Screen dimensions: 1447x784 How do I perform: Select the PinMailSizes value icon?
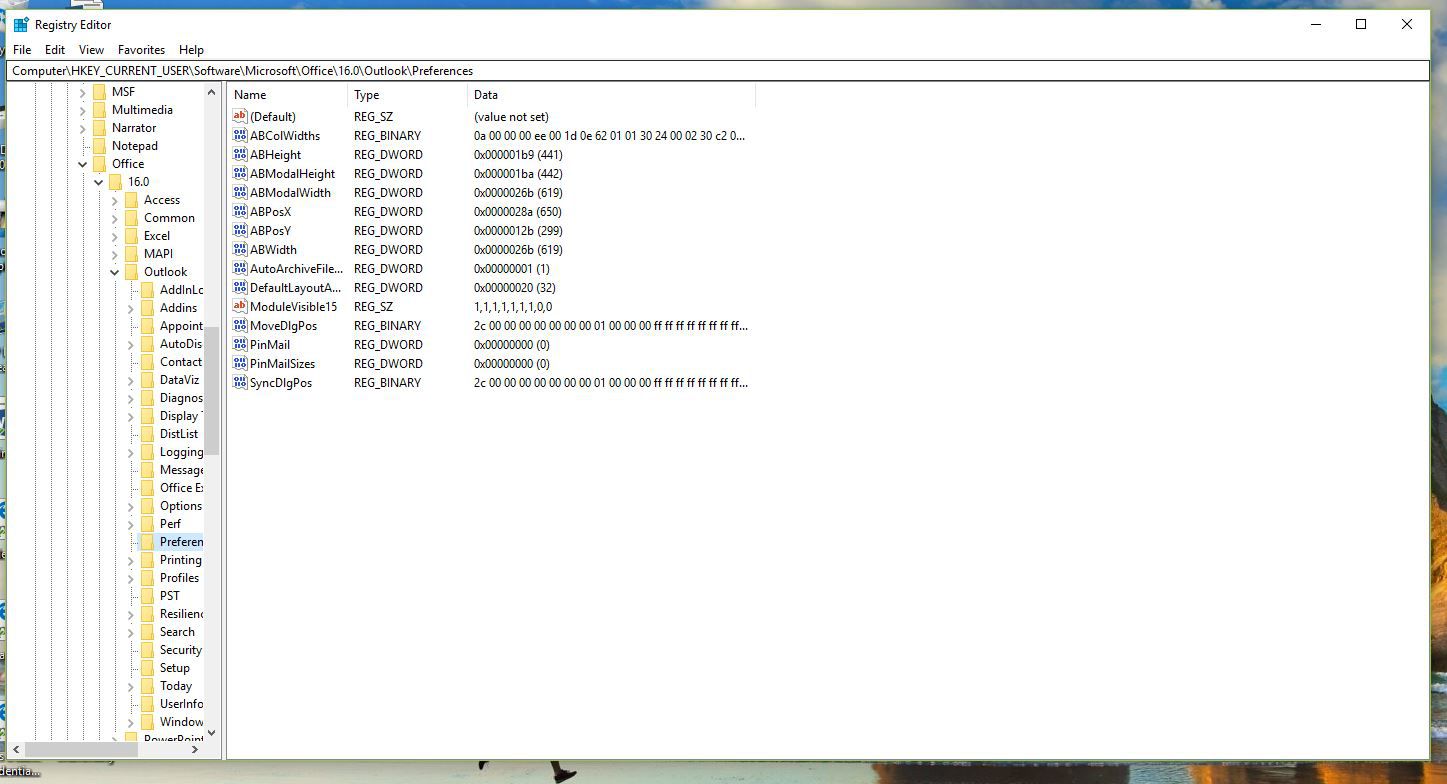239,364
